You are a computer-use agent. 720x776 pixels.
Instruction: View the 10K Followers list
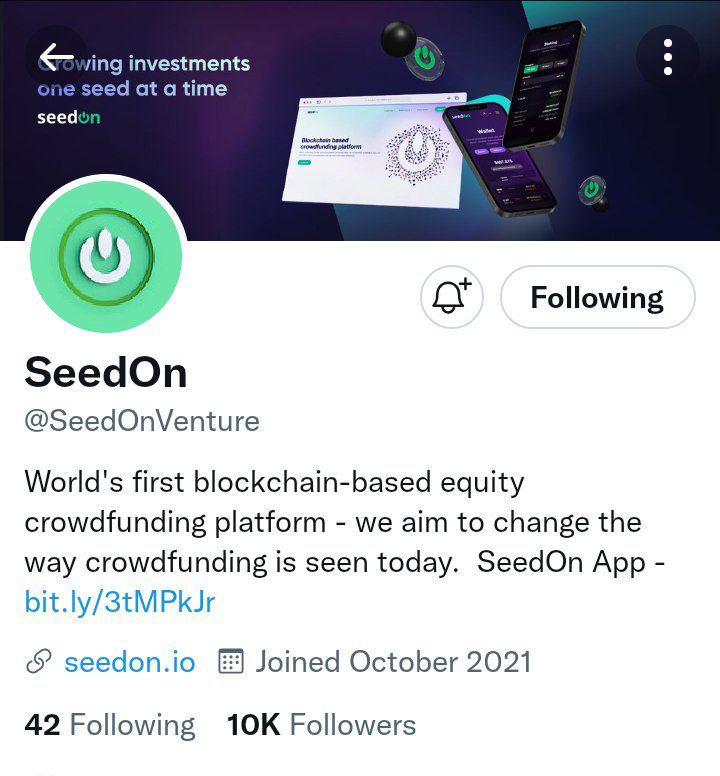click(x=321, y=725)
